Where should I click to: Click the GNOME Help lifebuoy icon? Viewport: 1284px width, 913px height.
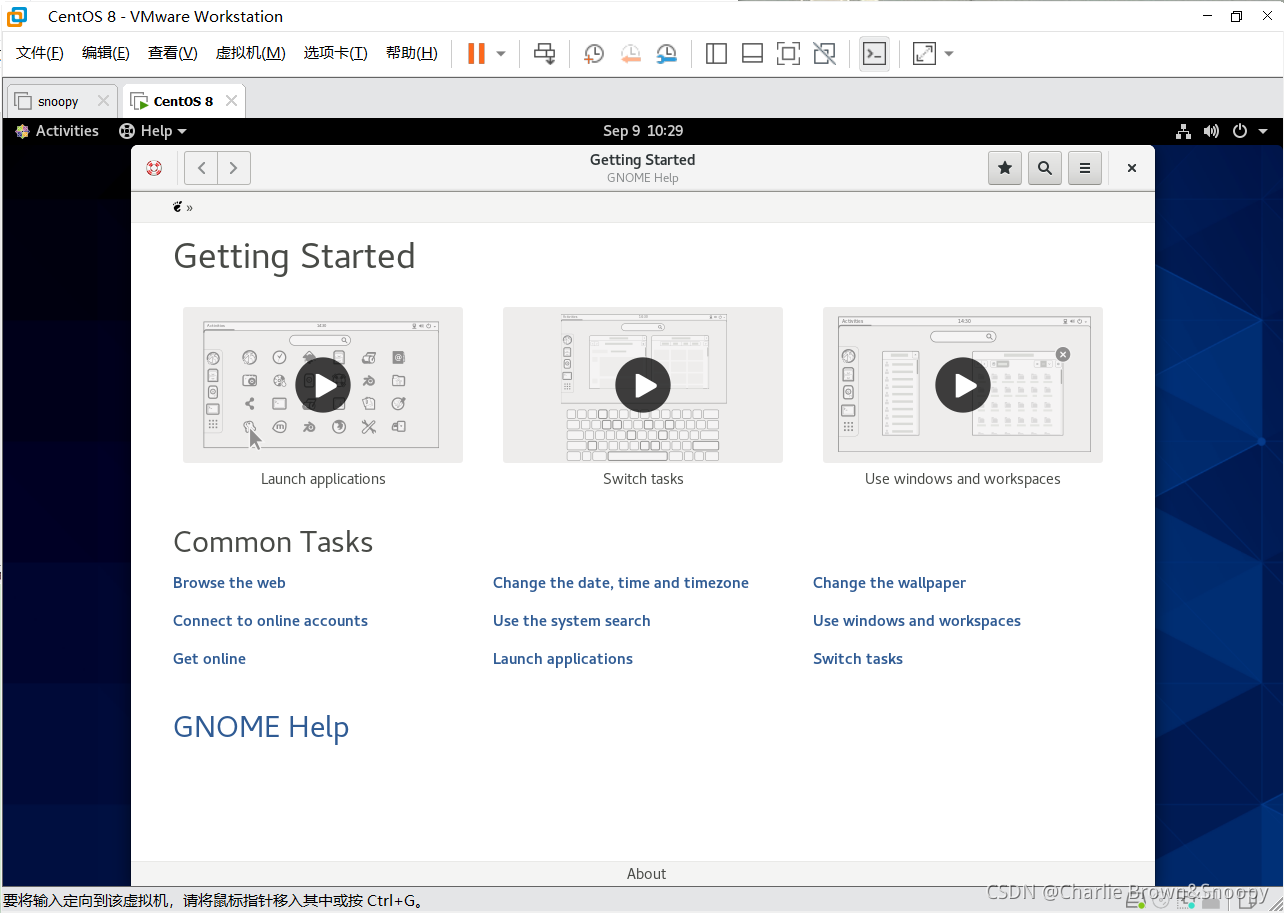click(154, 168)
